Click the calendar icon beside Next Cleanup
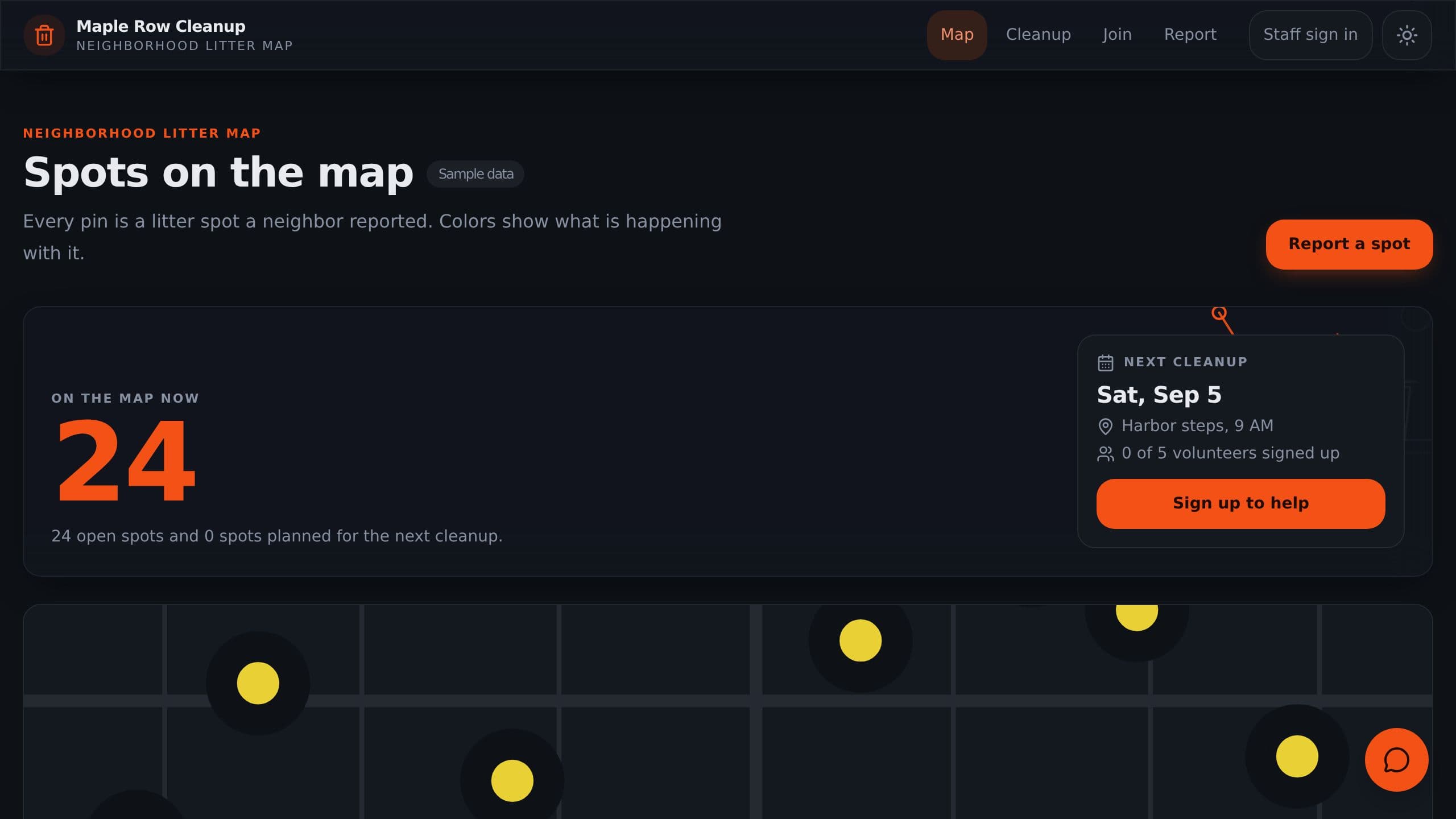Screen dimensions: 1456x819 (1105, 363)
